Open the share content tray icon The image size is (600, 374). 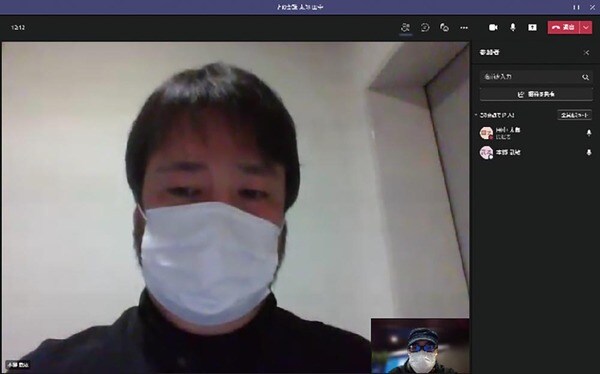pyautogui.click(x=532, y=28)
